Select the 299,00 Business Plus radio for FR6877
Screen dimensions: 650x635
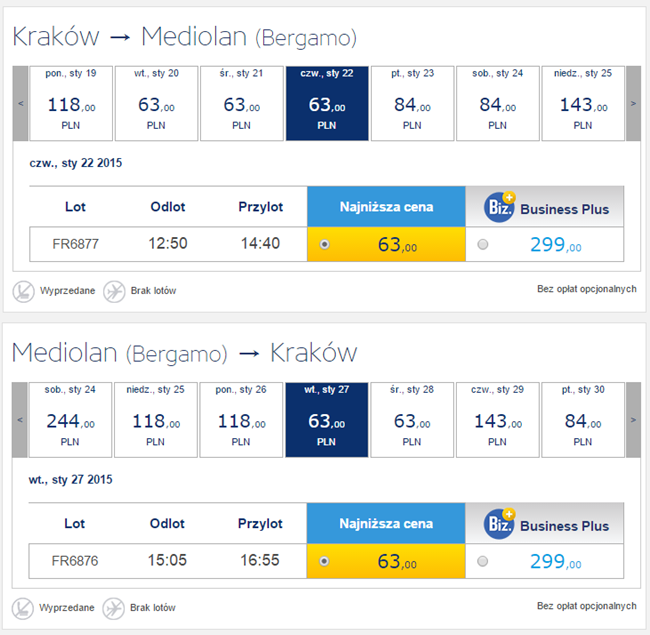[483, 244]
